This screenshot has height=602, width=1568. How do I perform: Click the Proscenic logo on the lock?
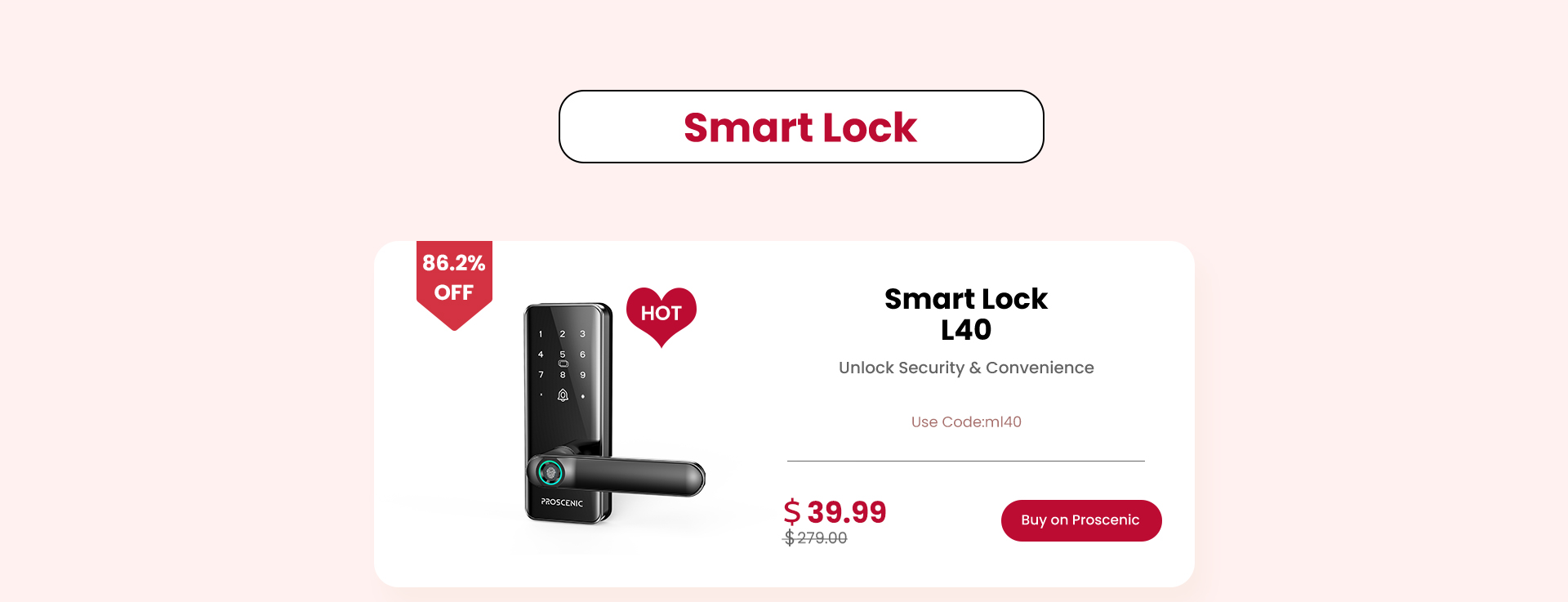tap(562, 502)
